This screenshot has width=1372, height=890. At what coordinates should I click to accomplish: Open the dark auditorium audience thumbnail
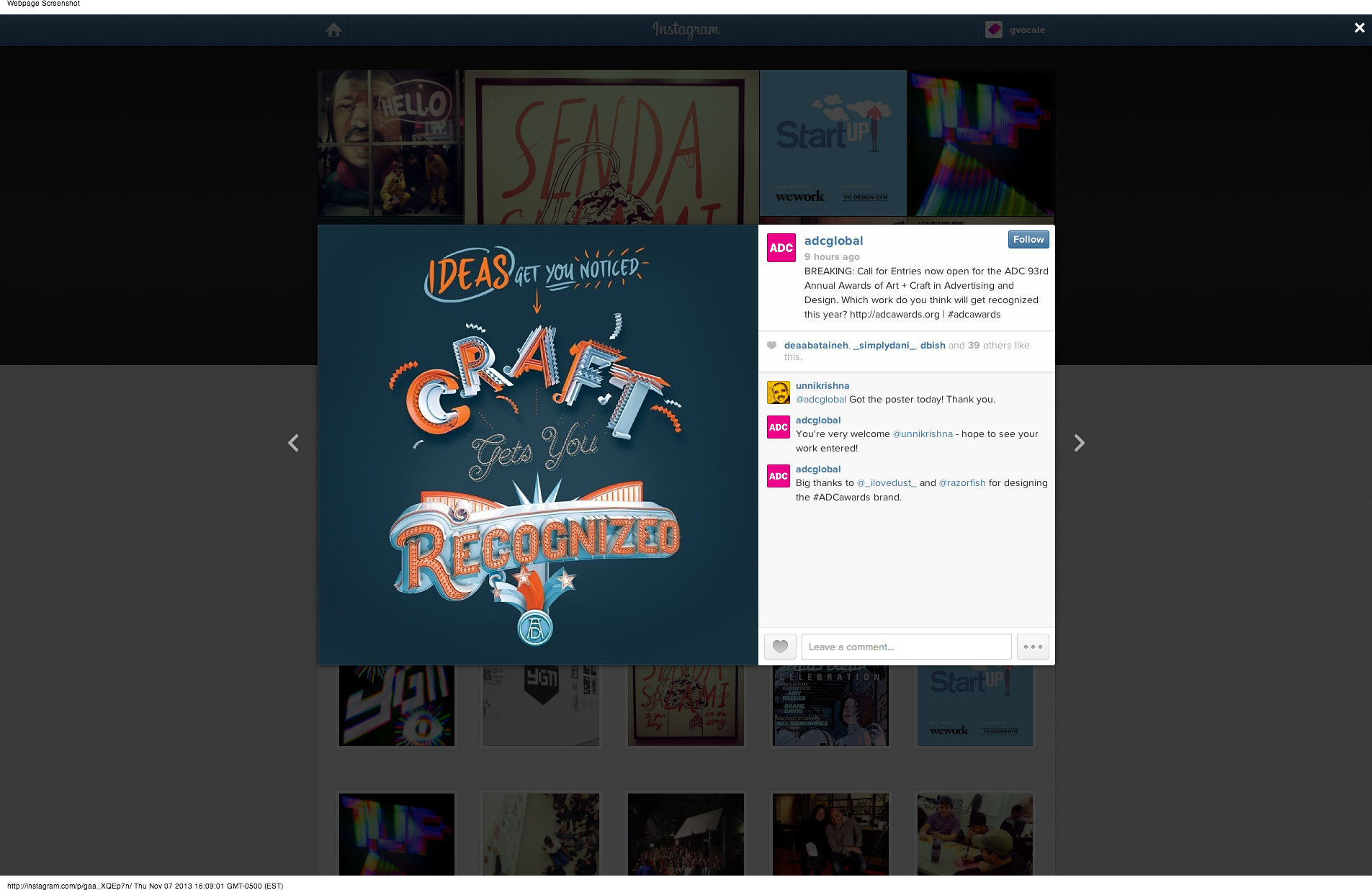686,835
